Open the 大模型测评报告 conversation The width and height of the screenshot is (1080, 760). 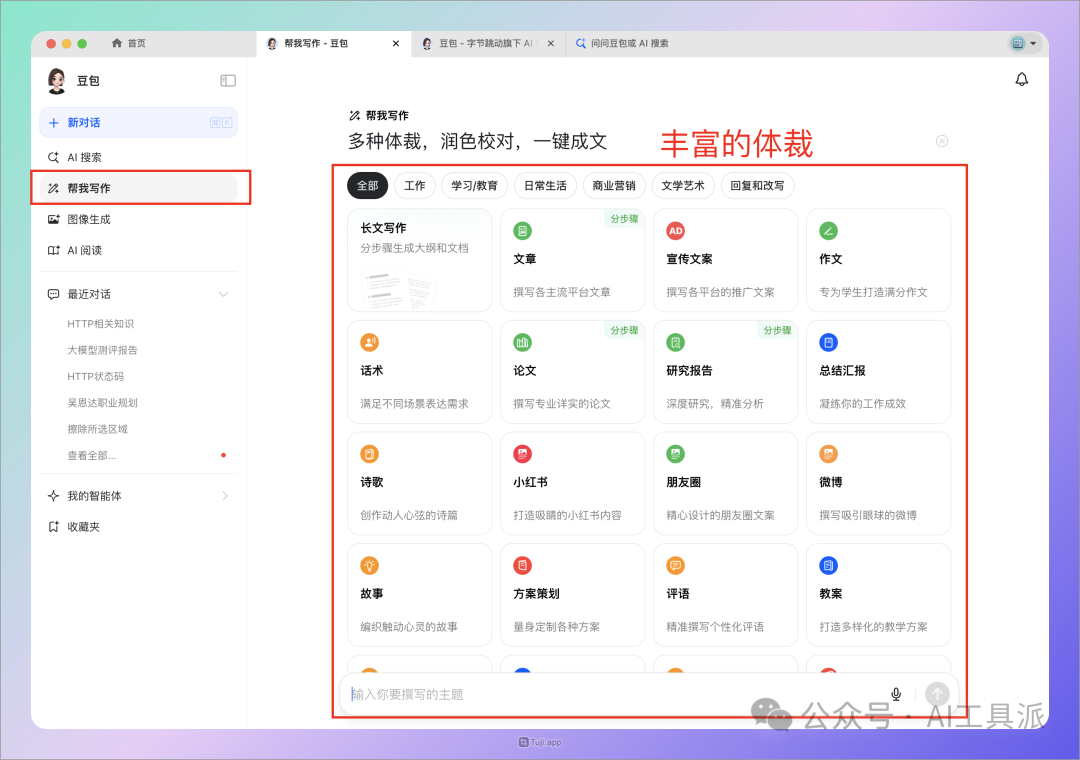point(102,350)
